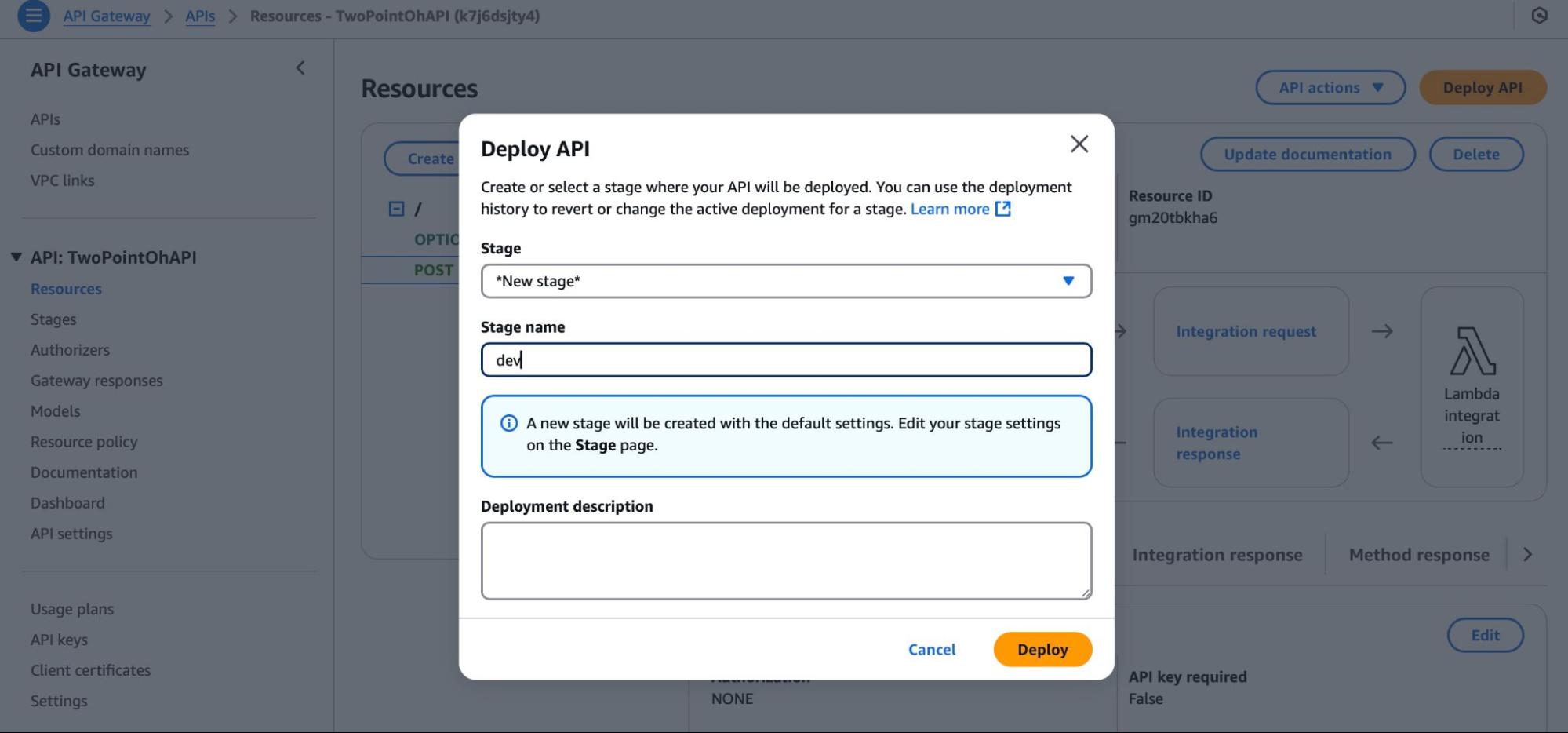Viewport: 1568px width, 733px height.
Task: Open Models in the sidebar
Action: coord(55,411)
